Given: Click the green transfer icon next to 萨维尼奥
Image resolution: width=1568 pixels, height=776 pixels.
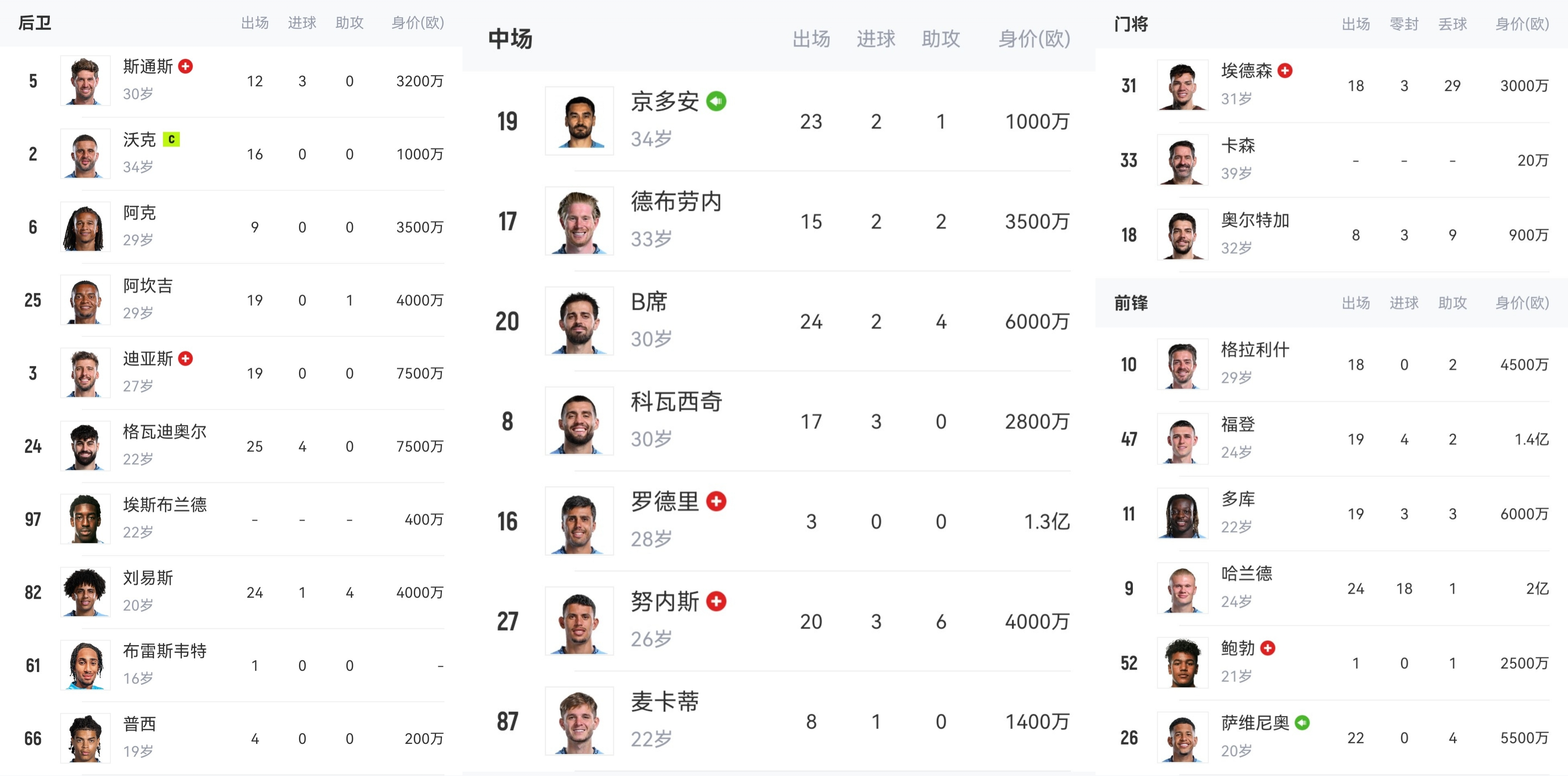Looking at the screenshot, I should point(1302,723).
